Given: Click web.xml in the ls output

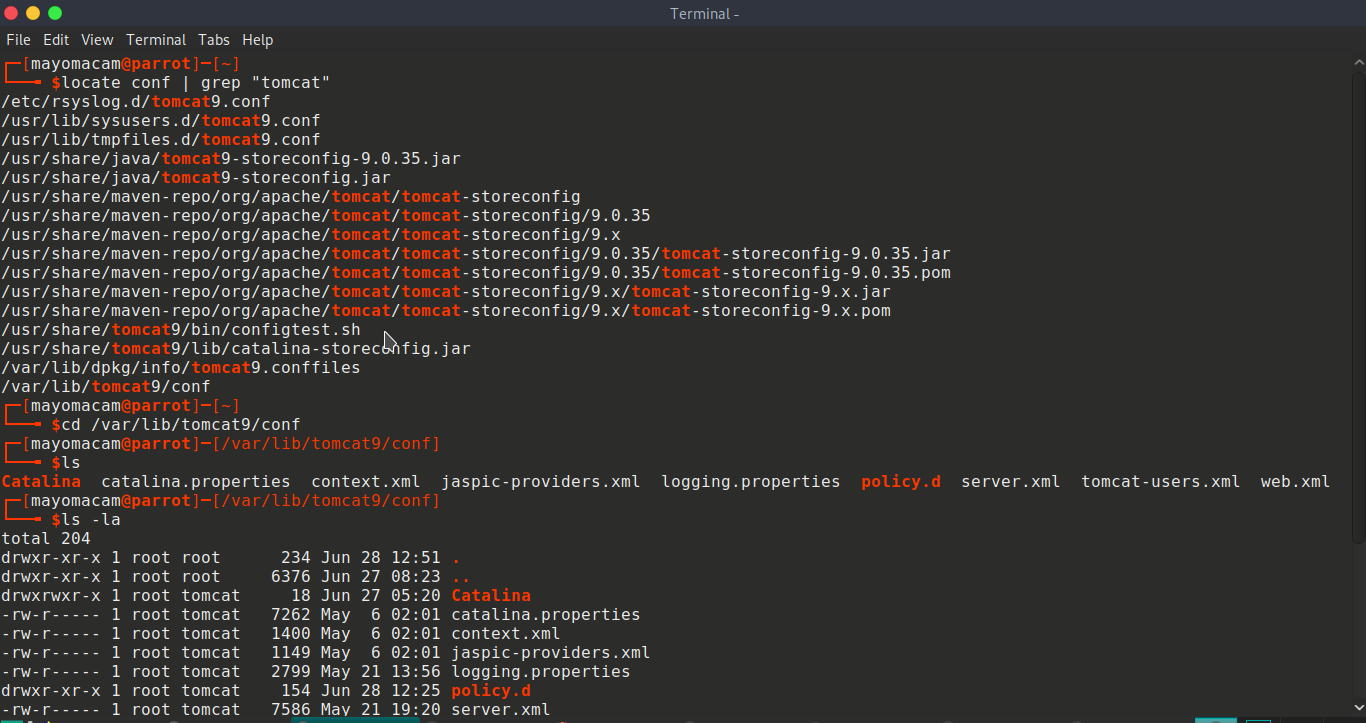Looking at the screenshot, I should click(1295, 482).
